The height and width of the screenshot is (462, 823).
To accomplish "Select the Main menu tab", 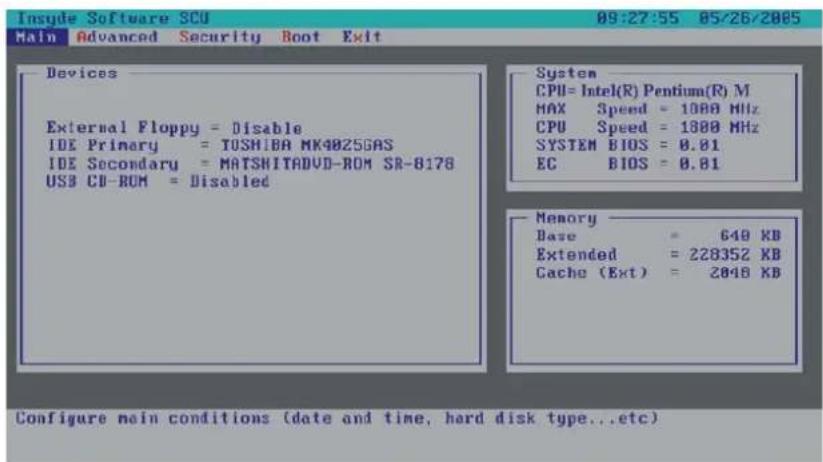I will click(x=37, y=37).
